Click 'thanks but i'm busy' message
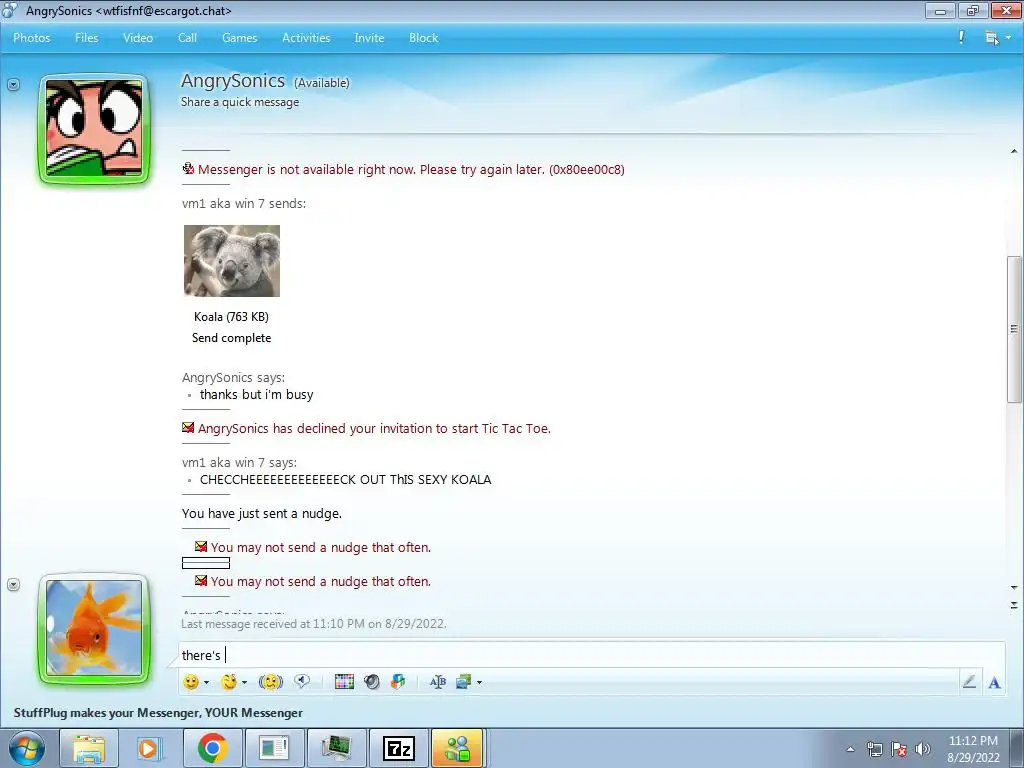The width and height of the screenshot is (1024, 768). pyautogui.click(x=256, y=394)
